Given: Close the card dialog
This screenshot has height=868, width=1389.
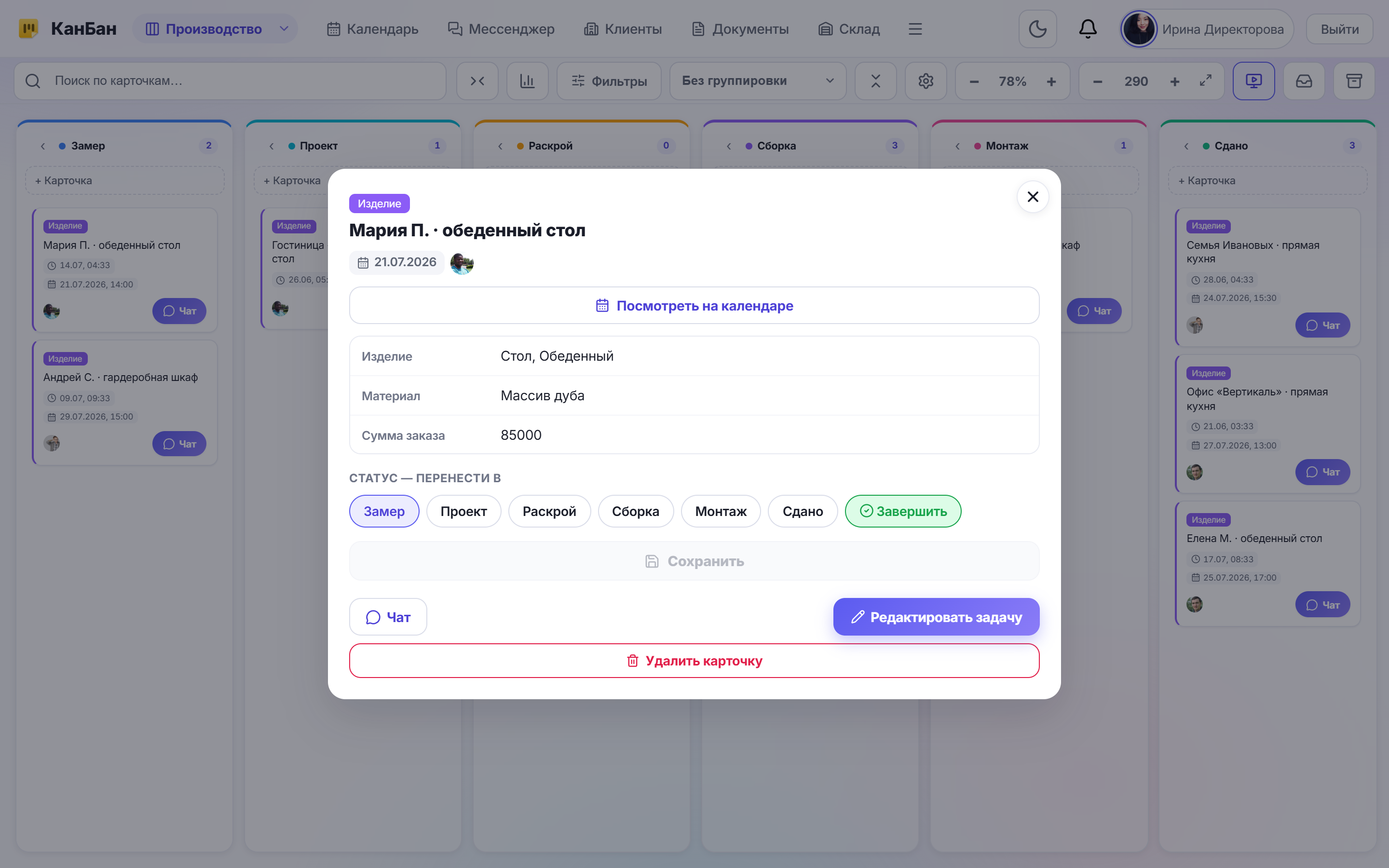Looking at the screenshot, I should (x=1033, y=197).
